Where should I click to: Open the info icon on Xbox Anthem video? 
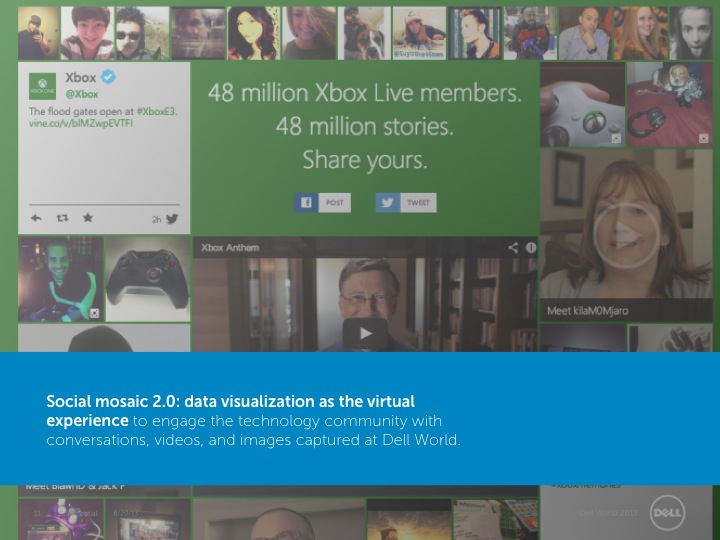pyautogui.click(x=531, y=248)
